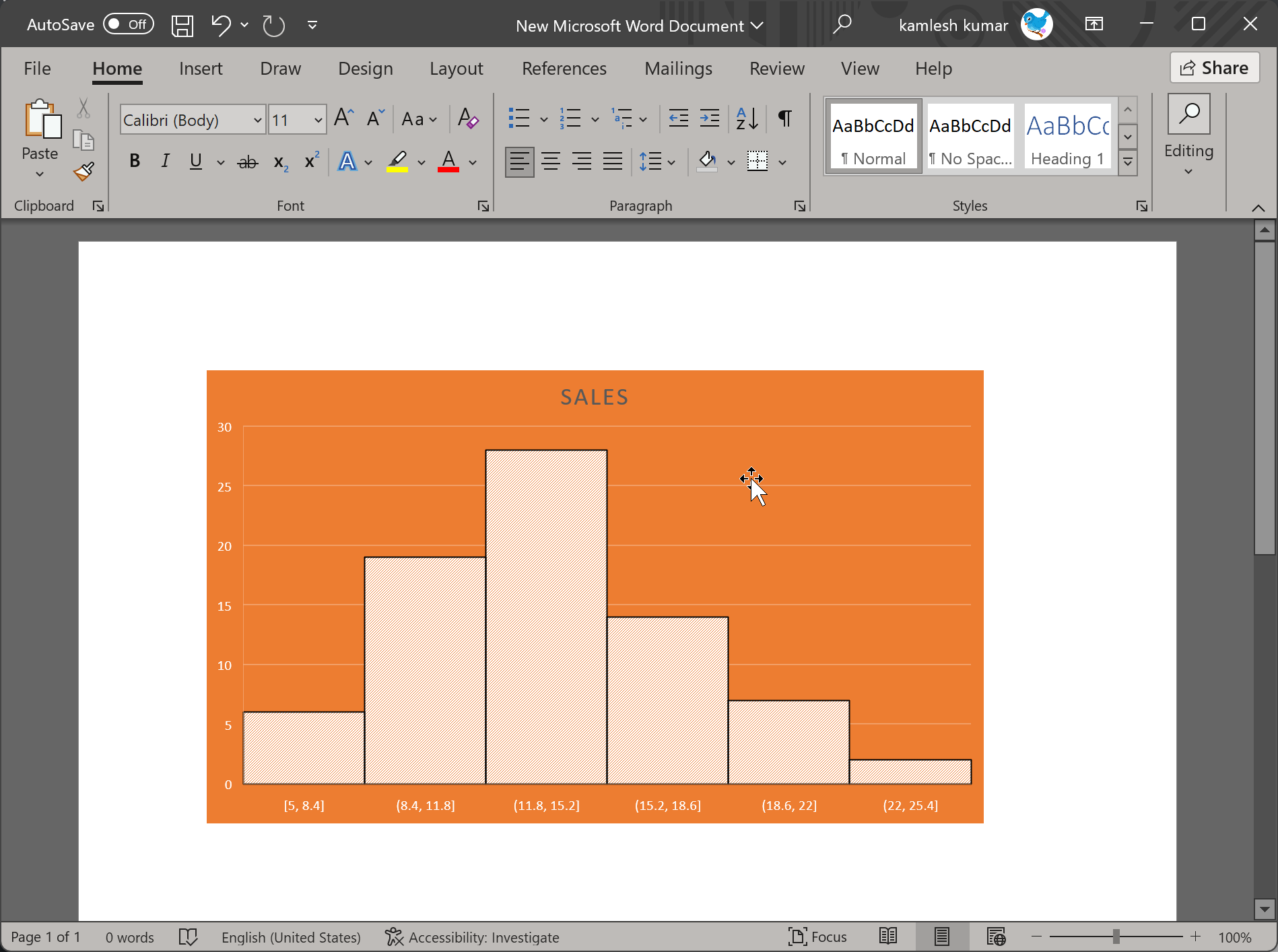
Task: Open the References tab
Action: pos(564,69)
